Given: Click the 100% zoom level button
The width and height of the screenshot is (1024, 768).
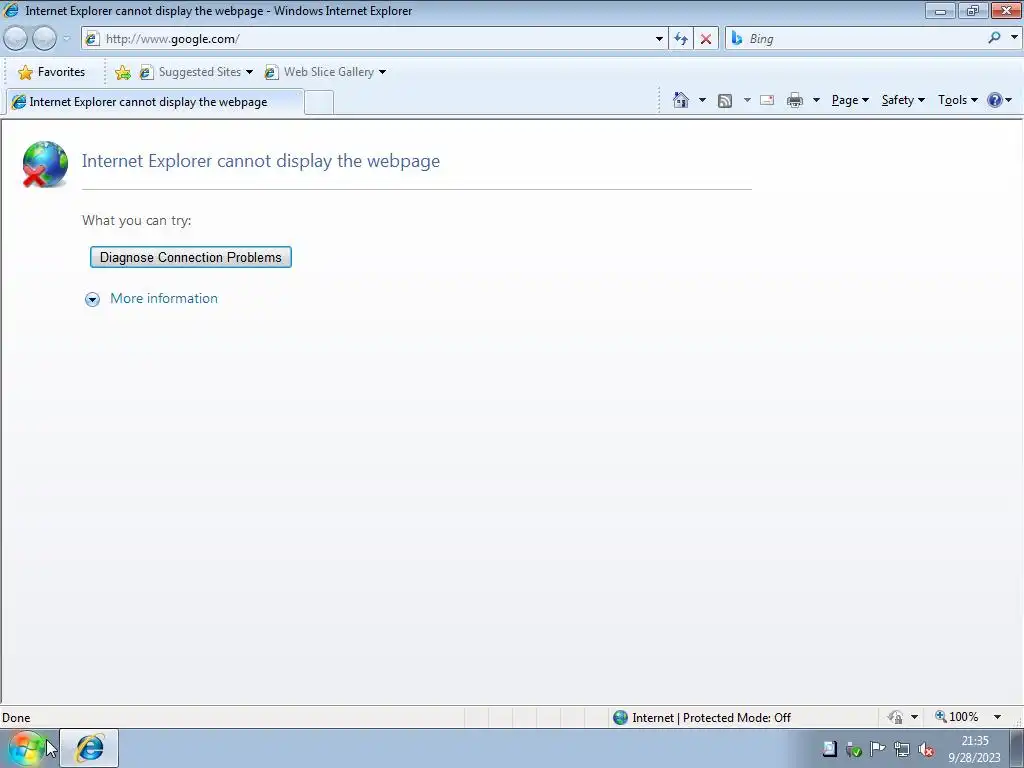Looking at the screenshot, I should [x=957, y=717].
